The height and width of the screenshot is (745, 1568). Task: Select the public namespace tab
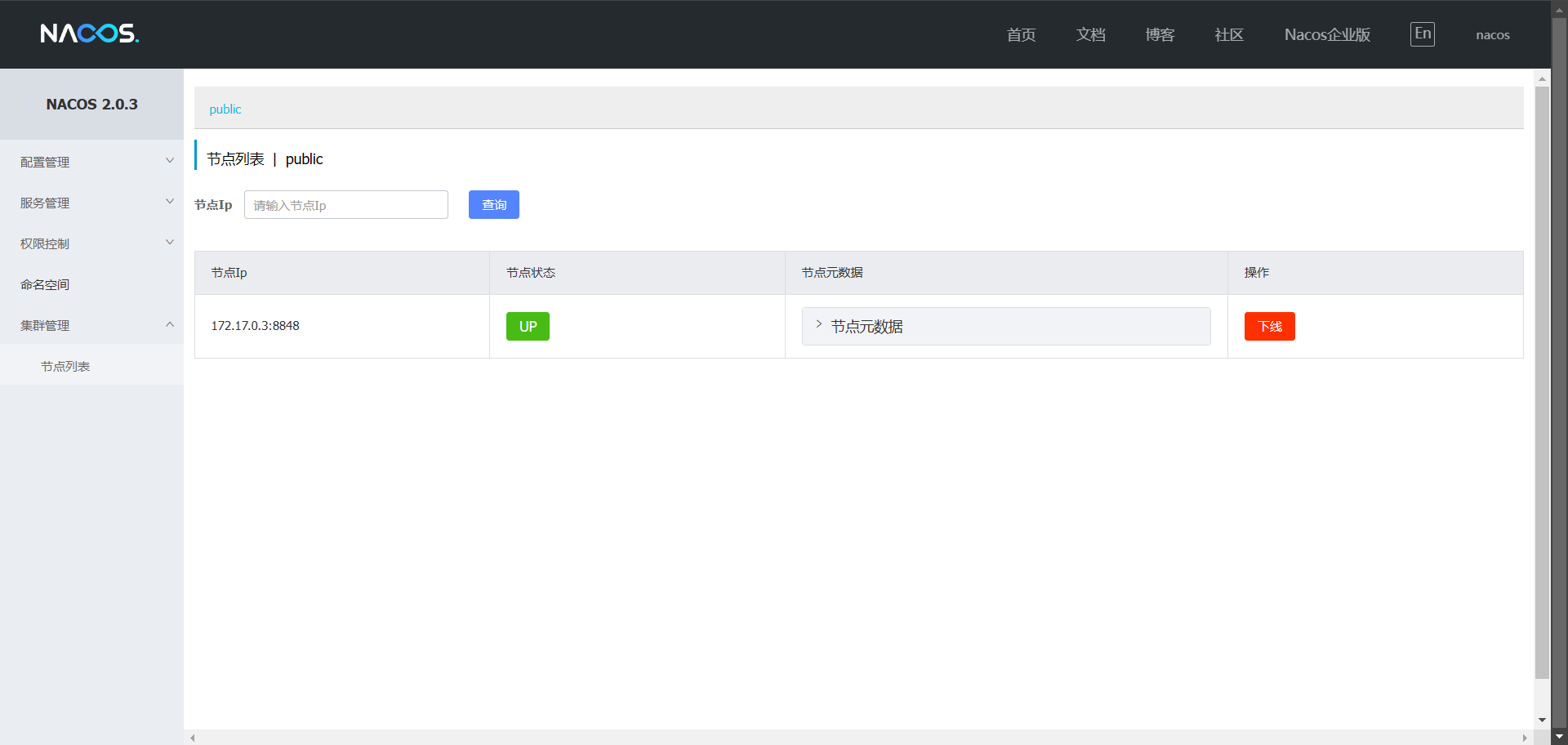225,109
